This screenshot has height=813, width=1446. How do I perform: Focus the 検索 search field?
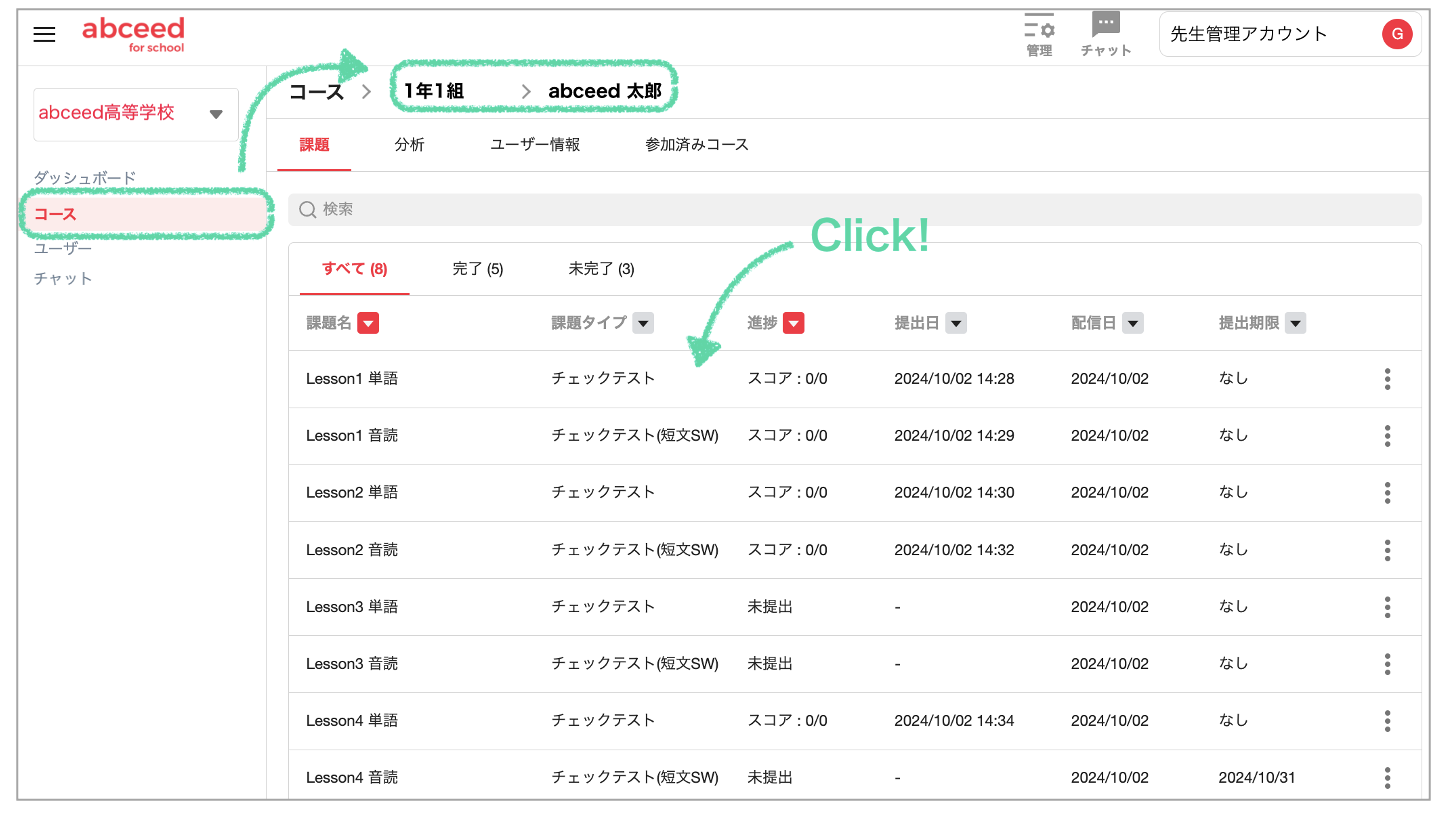point(855,209)
